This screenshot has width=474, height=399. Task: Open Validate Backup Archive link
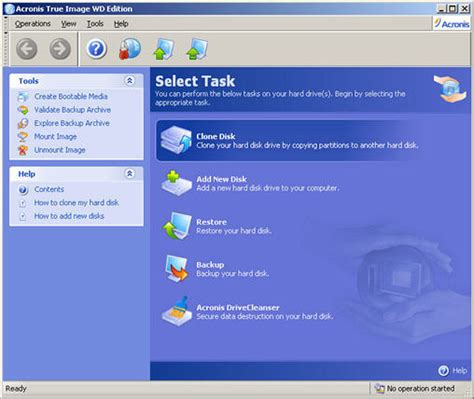point(72,110)
